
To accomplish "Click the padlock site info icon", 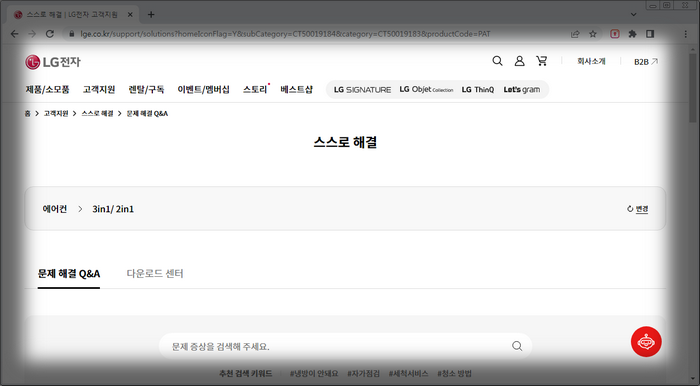I will 71,34.
